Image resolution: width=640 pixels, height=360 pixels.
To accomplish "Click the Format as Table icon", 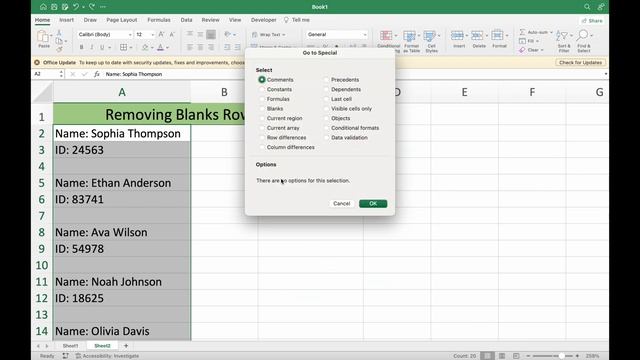I will click(409, 36).
